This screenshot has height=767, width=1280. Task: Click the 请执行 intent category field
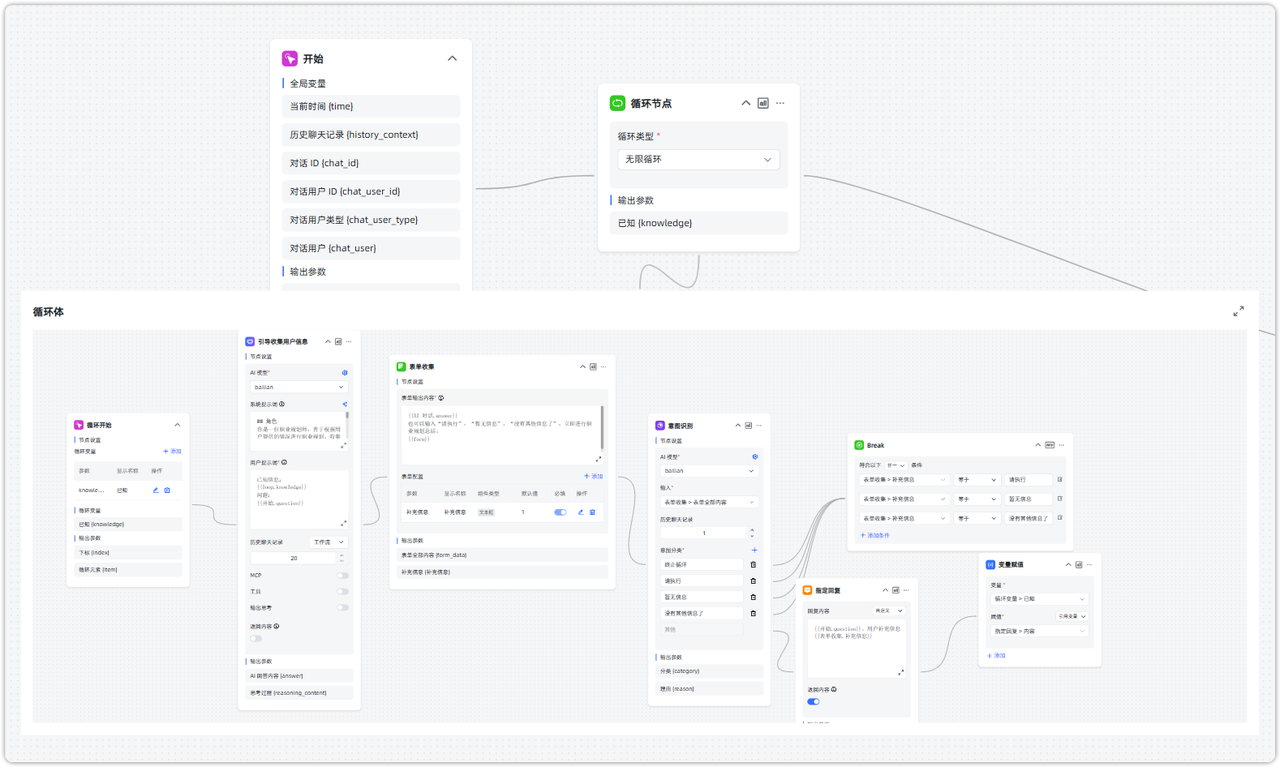click(702, 581)
